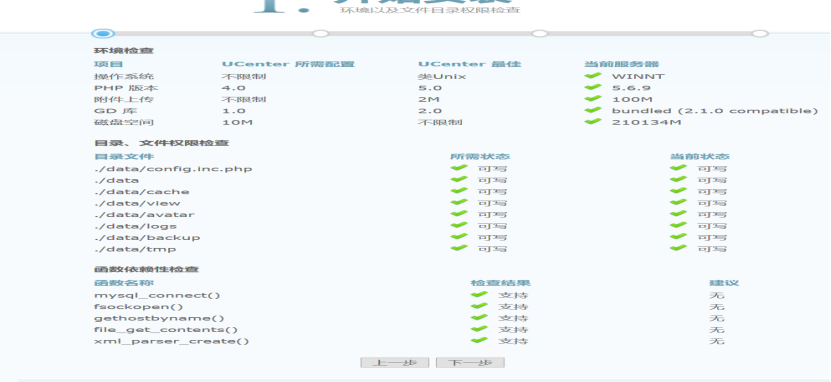Select the ./data/tmp path text
The width and height of the screenshot is (831, 382).
click(x=135, y=249)
